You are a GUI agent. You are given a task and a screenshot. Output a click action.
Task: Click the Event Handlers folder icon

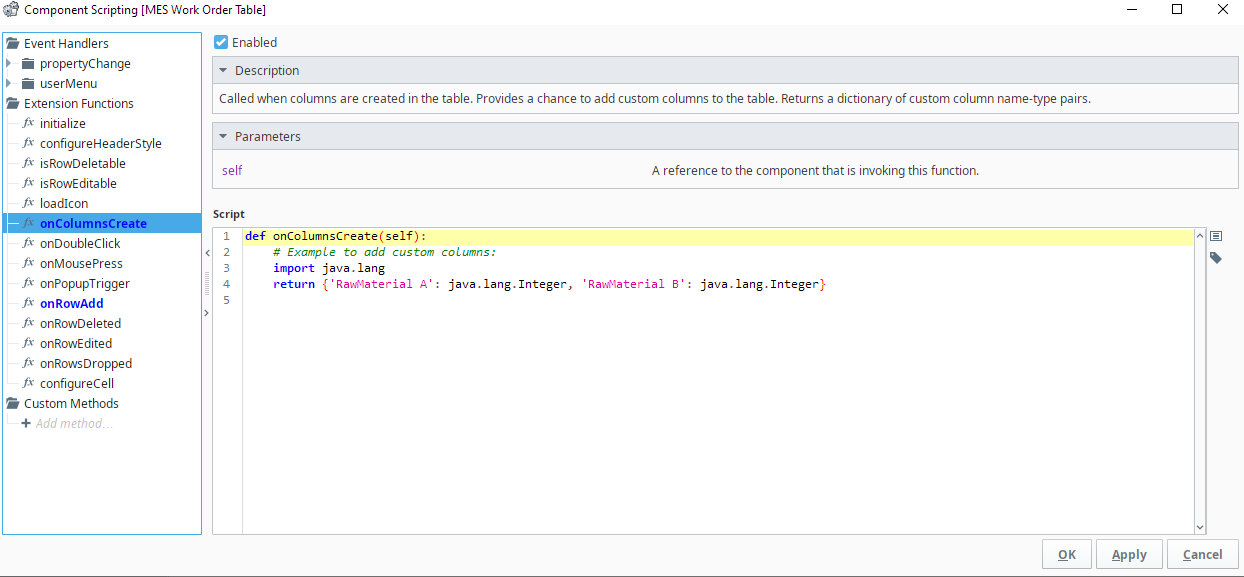coord(13,44)
